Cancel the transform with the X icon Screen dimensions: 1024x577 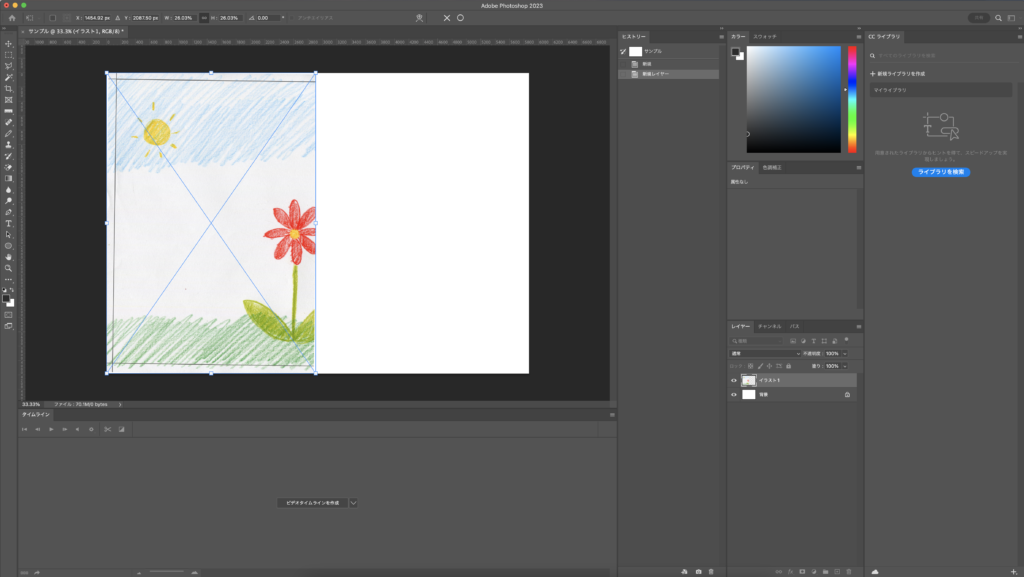447,18
